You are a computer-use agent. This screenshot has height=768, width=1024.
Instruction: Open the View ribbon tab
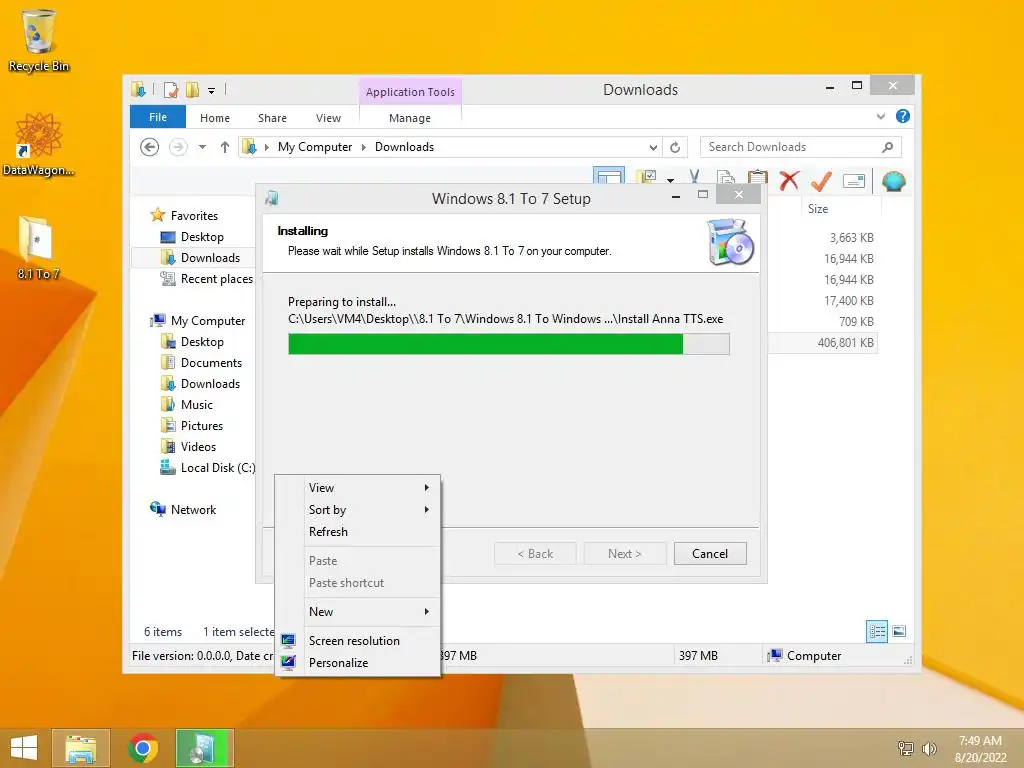coord(328,118)
